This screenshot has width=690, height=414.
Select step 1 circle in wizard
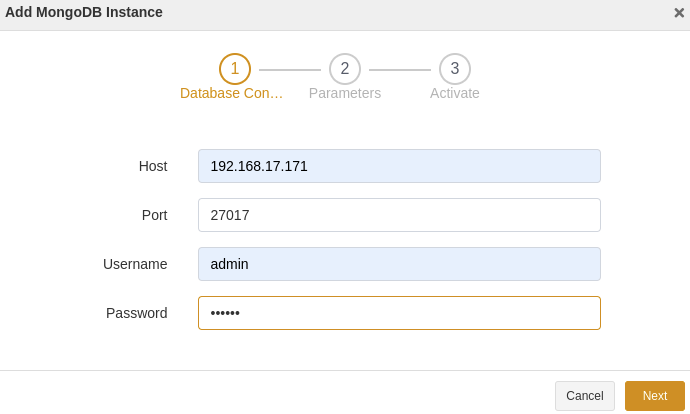tap(235, 69)
